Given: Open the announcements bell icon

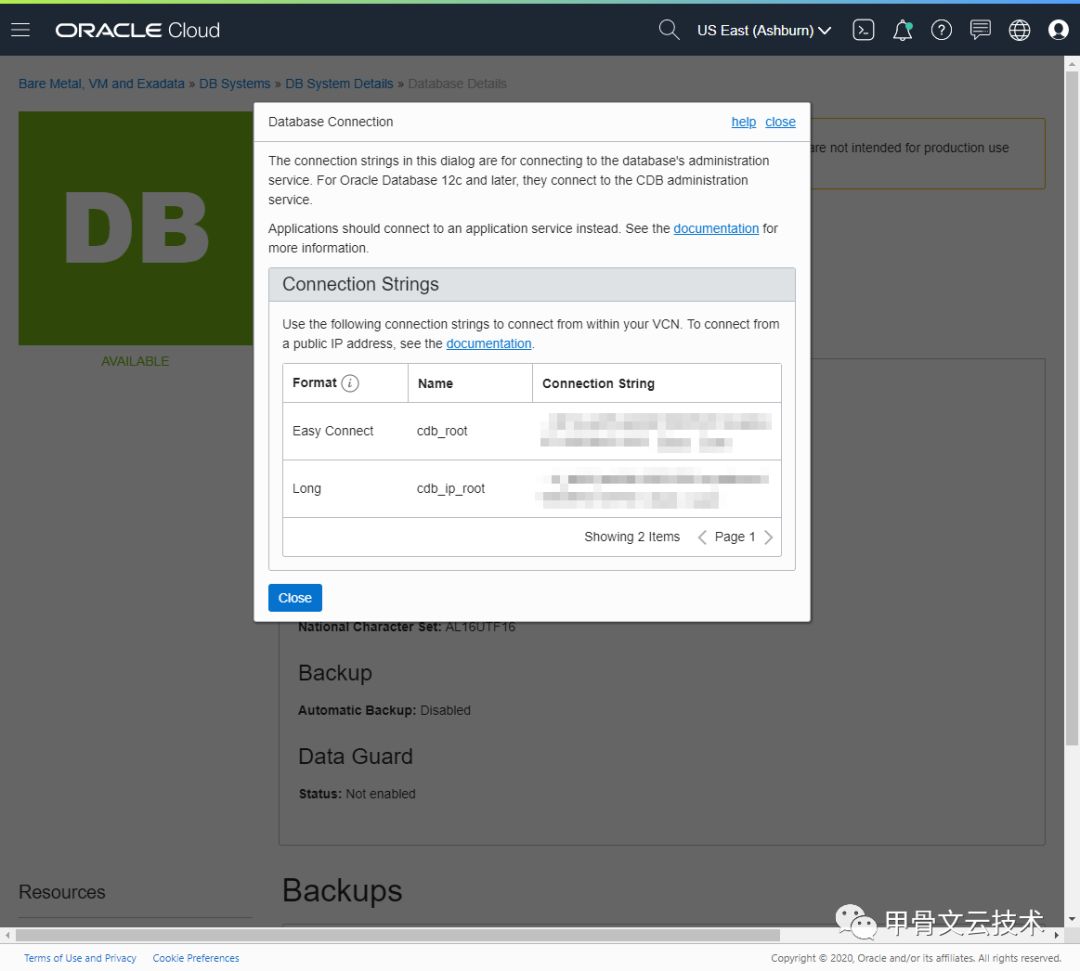Looking at the screenshot, I should (902, 30).
